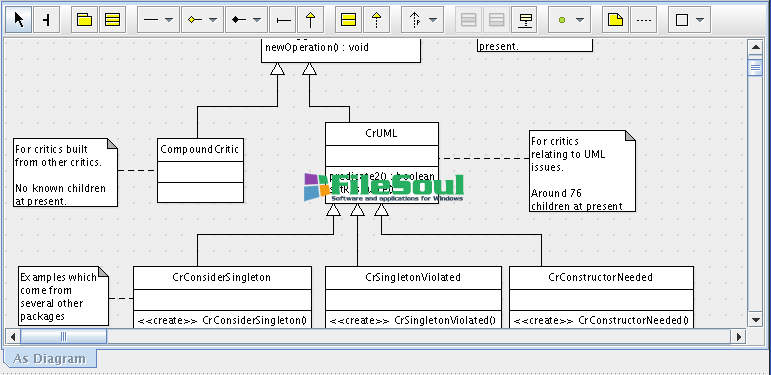This screenshot has height=375, width=771.
Task: Select the plain line linking tool
Action: [x=283, y=20]
